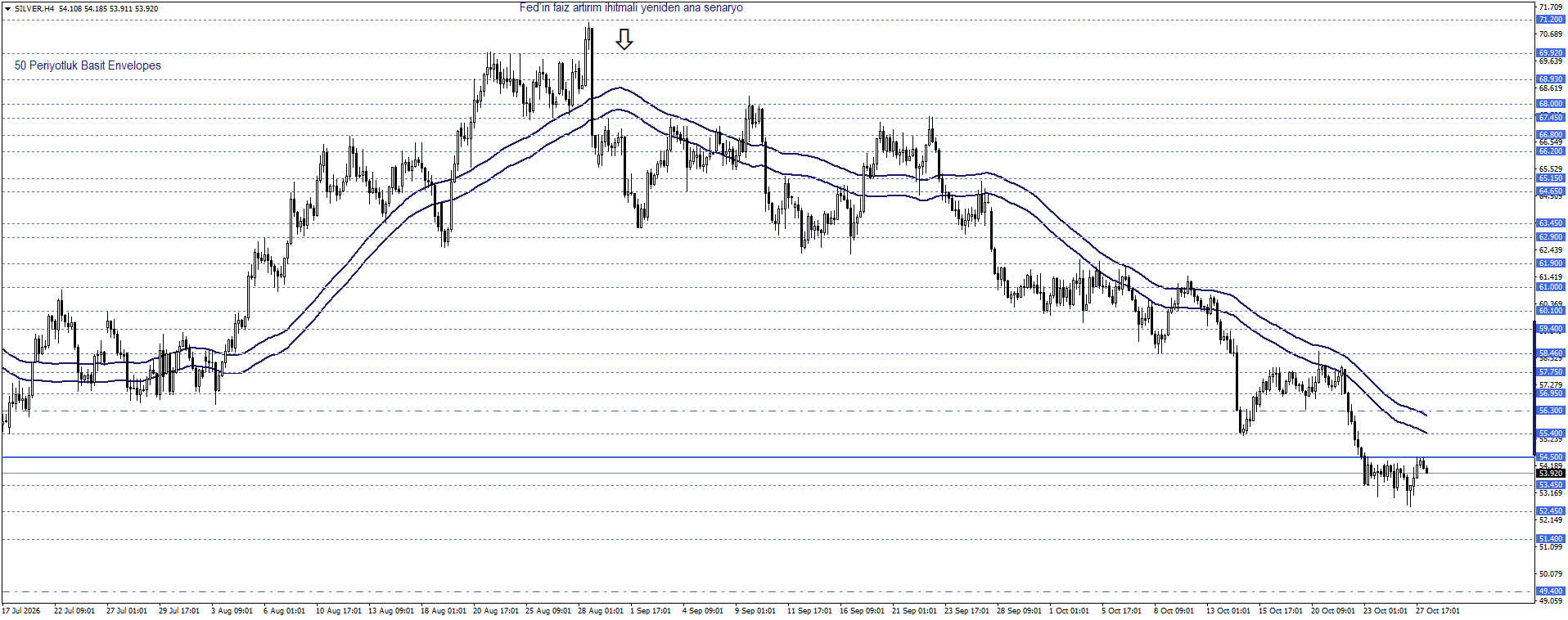Click the down arrow marker above the chart

pos(624,39)
